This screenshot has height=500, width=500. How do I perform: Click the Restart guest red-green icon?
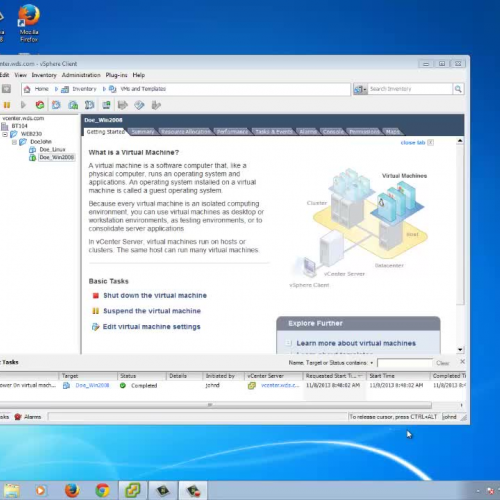(40, 105)
